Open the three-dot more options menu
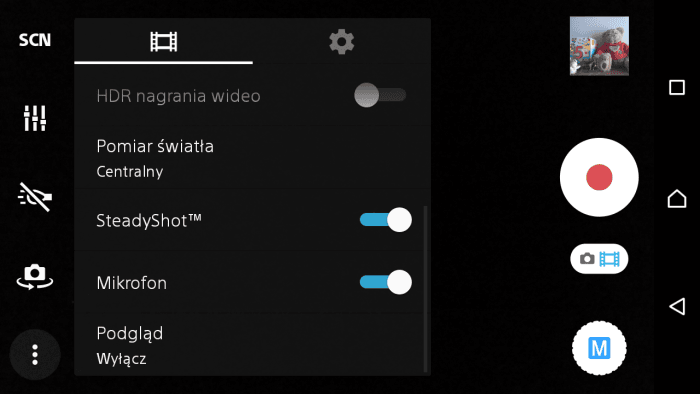This screenshot has width=700, height=394. 35,355
